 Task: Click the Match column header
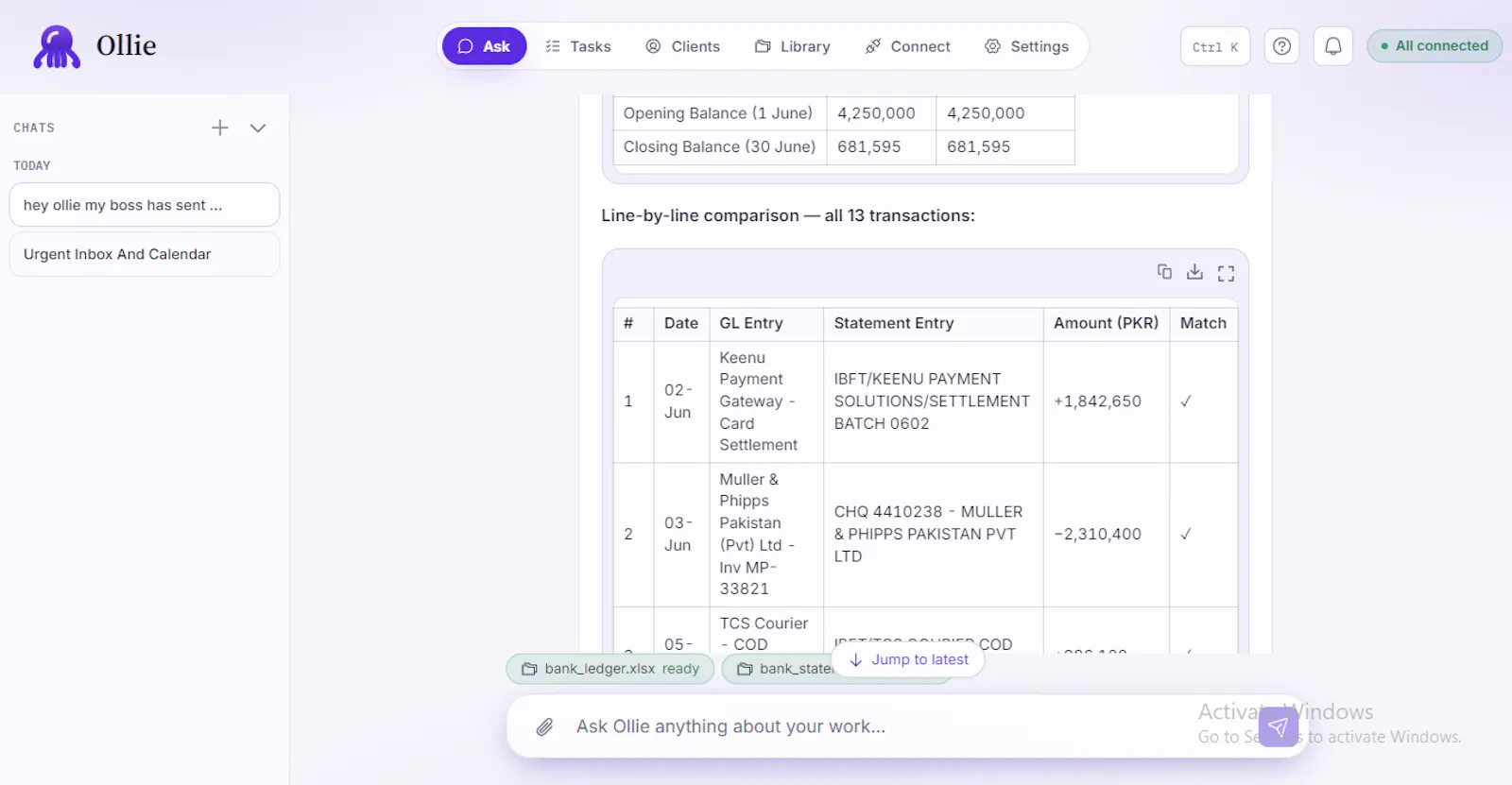coord(1204,324)
